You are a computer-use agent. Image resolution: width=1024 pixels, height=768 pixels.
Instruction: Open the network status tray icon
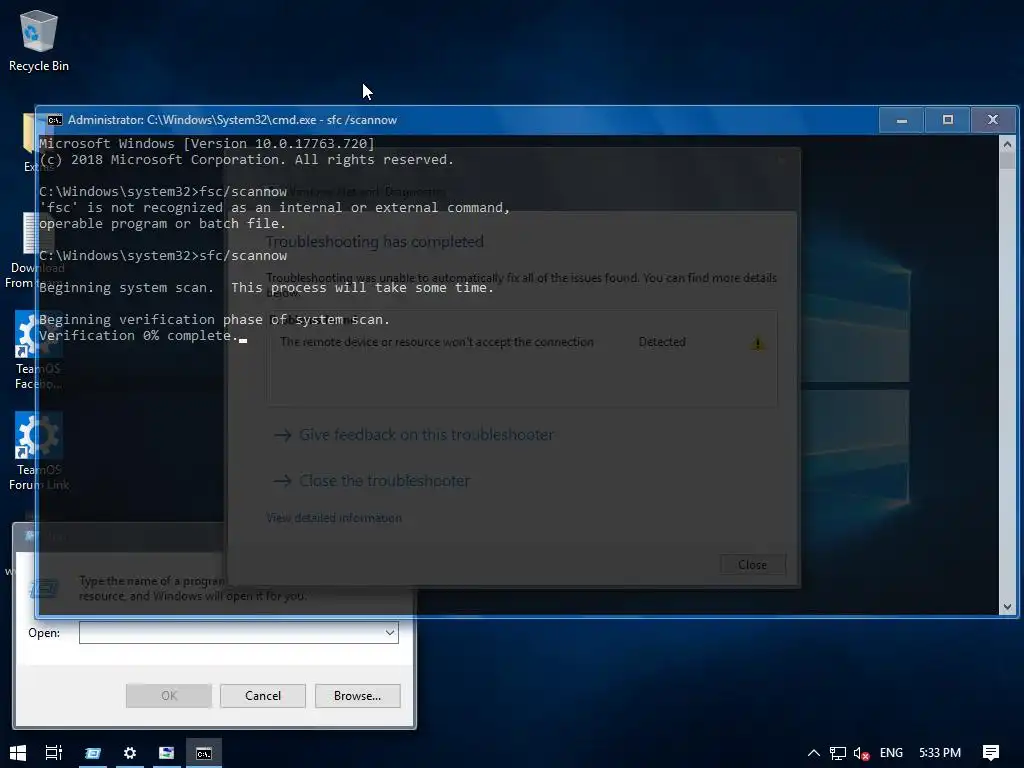point(838,753)
